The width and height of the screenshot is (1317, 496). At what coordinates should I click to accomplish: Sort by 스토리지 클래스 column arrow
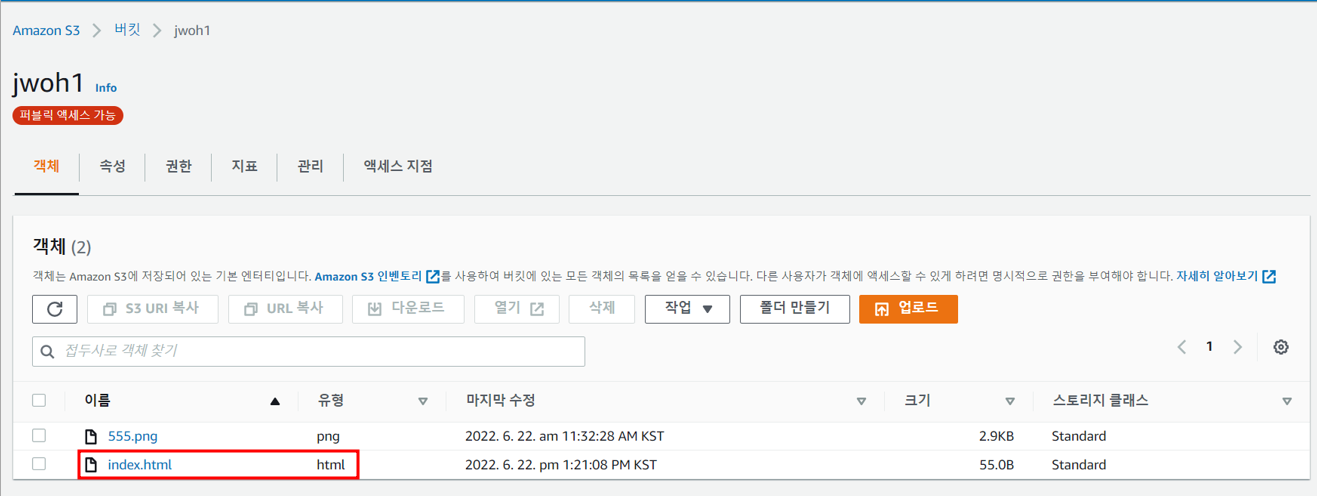pos(1287,401)
